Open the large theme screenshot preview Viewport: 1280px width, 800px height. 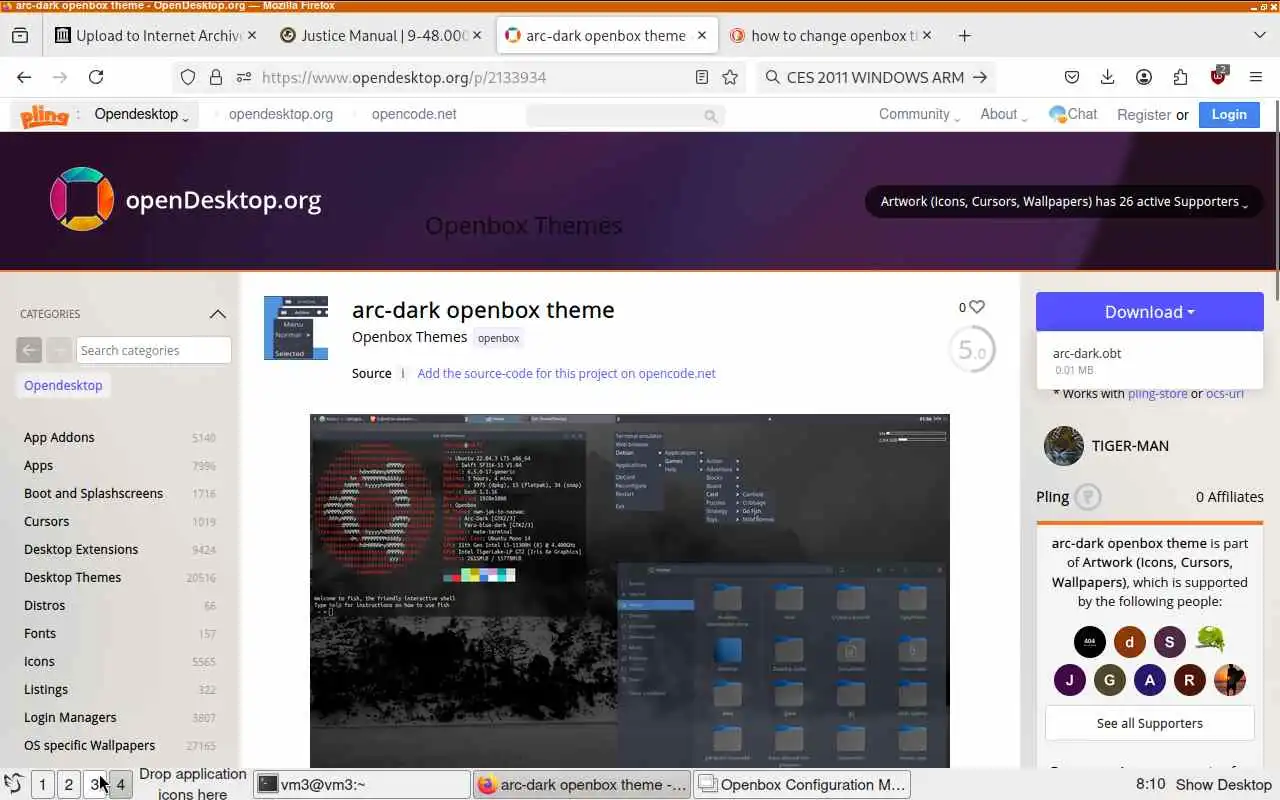(630, 590)
